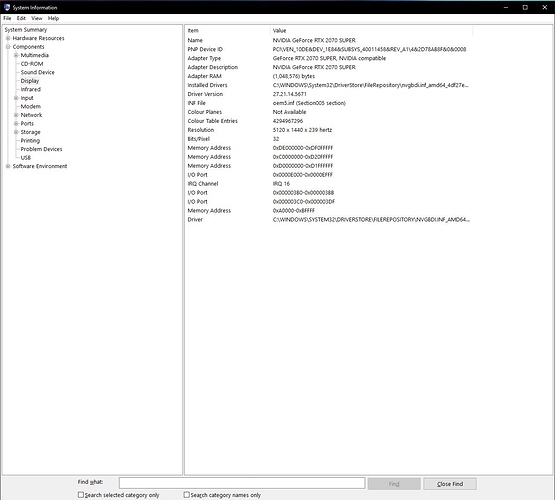
Task: Expand the Ports node
Action: click(x=16, y=123)
